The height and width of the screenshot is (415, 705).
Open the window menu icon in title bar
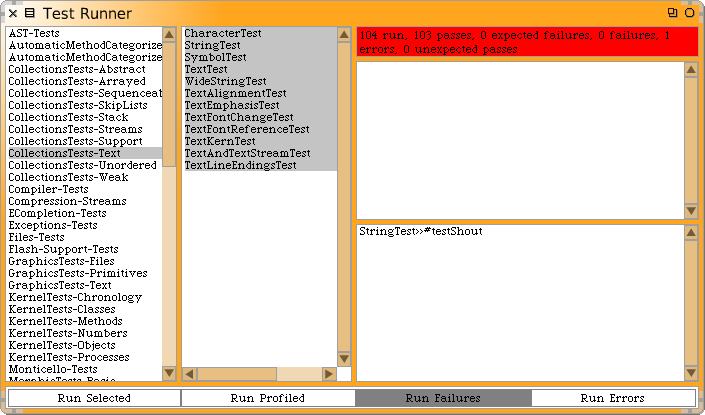point(30,13)
